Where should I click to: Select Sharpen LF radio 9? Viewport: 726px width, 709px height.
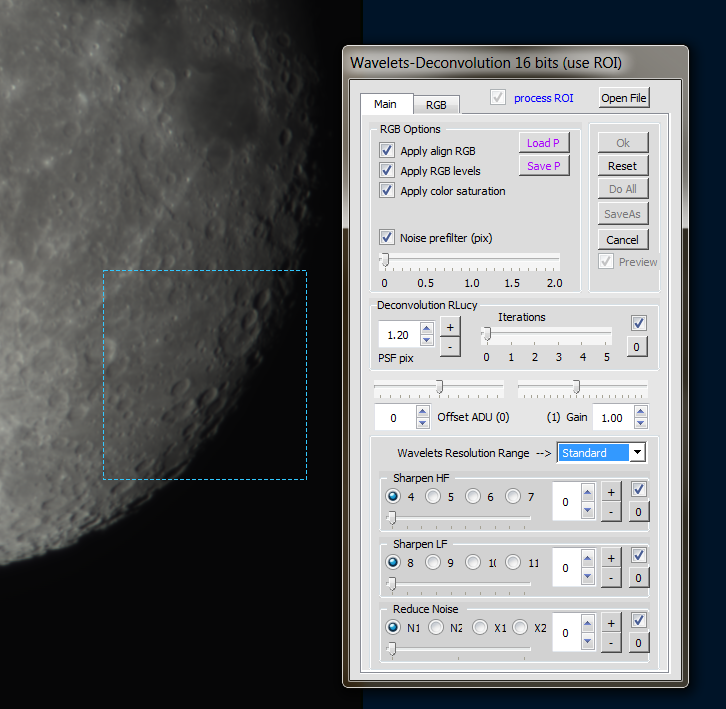pyautogui.click(x=433, y=562)
